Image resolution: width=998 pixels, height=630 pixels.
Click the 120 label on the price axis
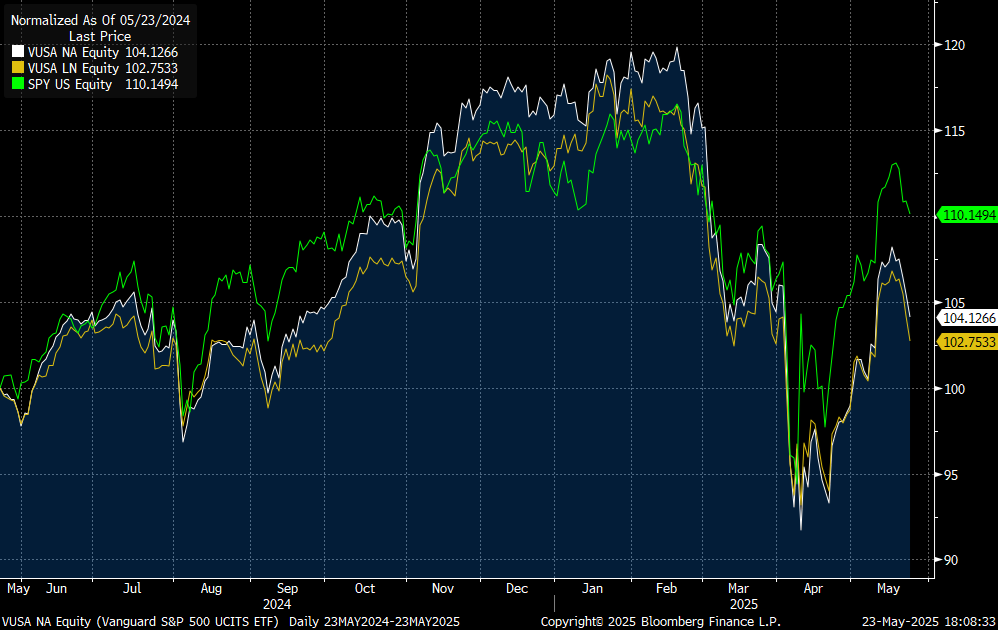point(955,45)
